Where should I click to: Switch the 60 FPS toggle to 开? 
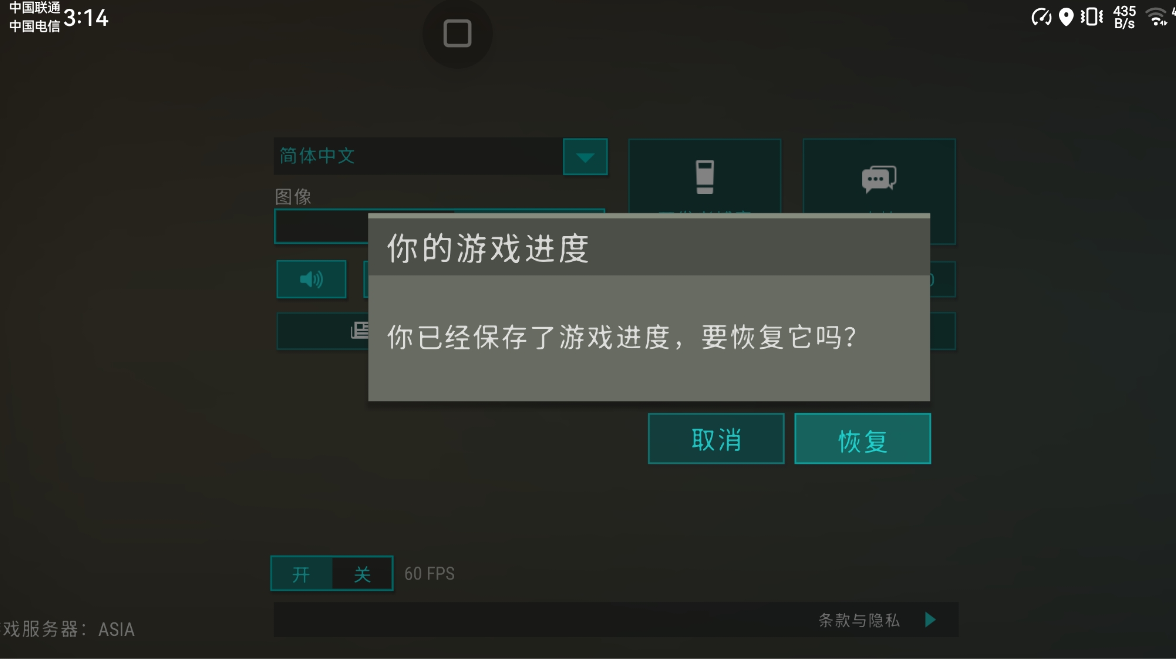point(302,574)
